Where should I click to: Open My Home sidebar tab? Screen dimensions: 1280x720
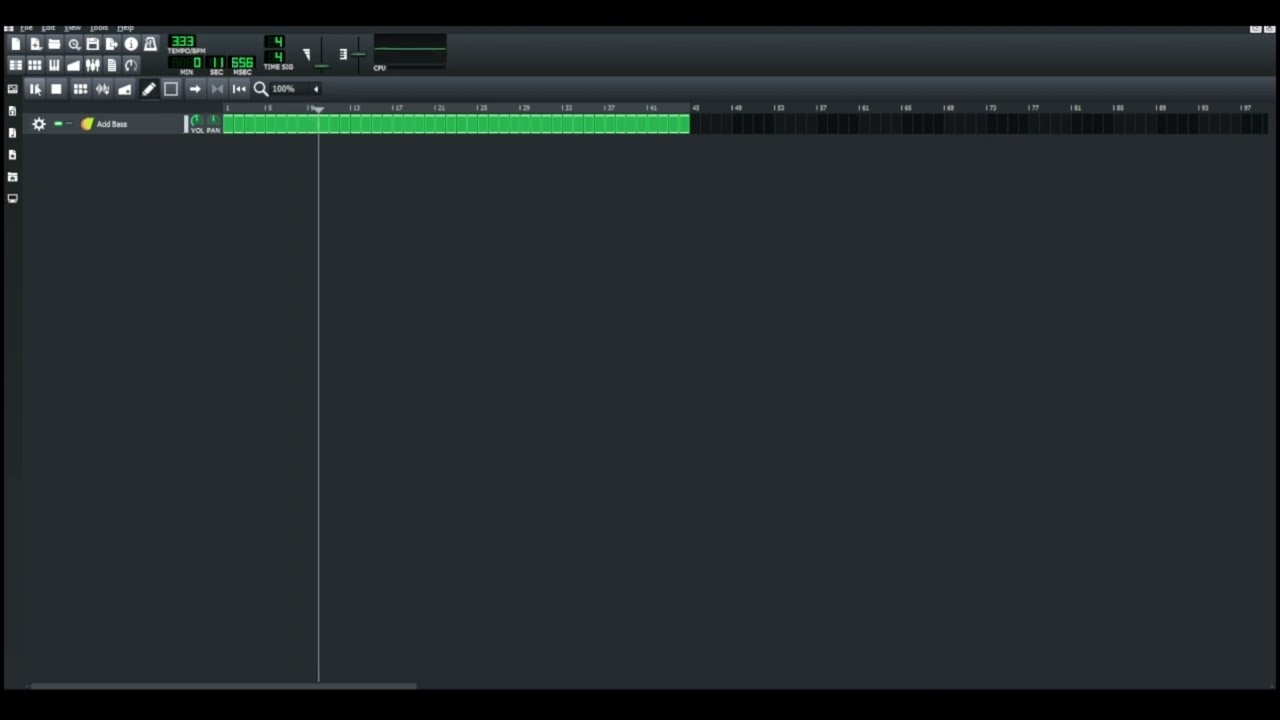[x=12, y=177]
